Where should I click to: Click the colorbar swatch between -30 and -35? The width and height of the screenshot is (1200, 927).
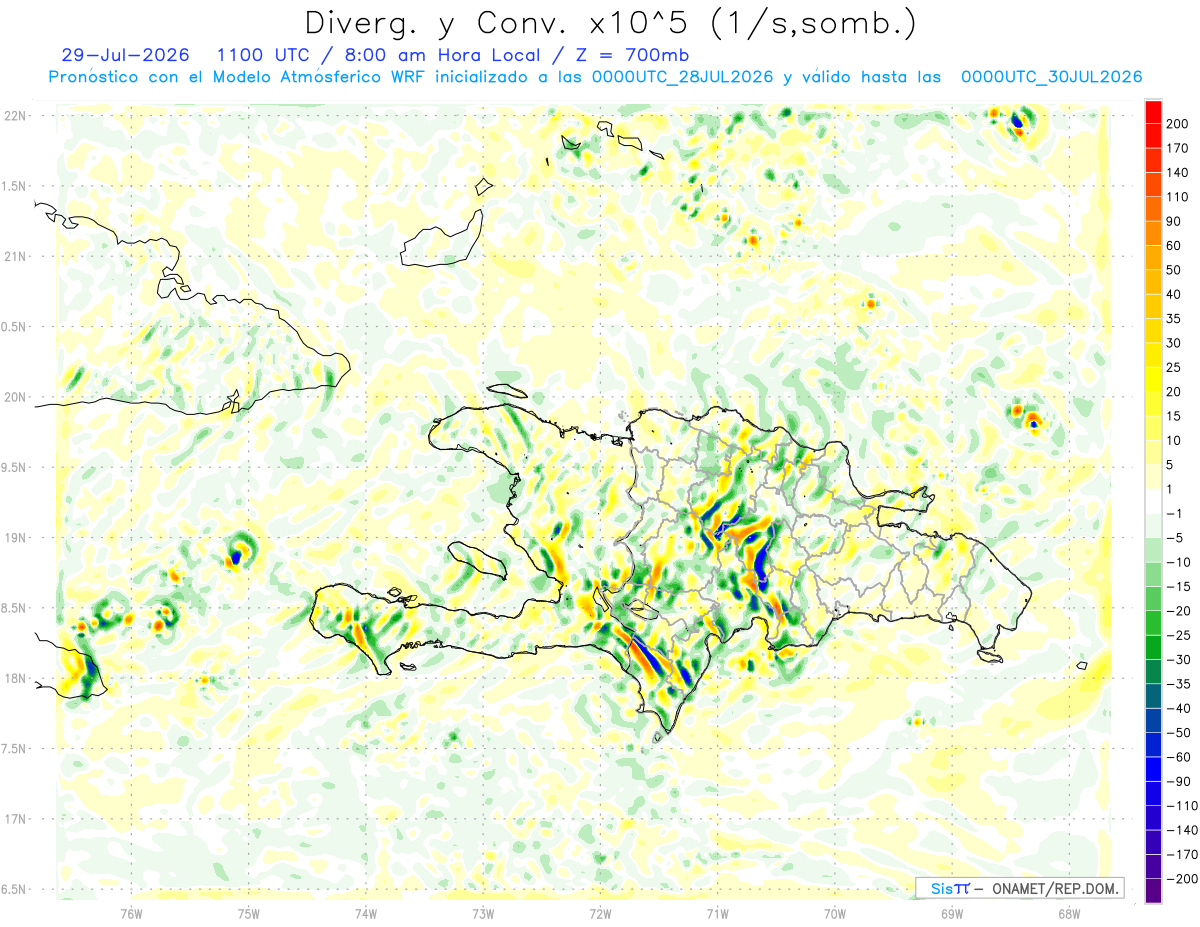click(1153, 673)
